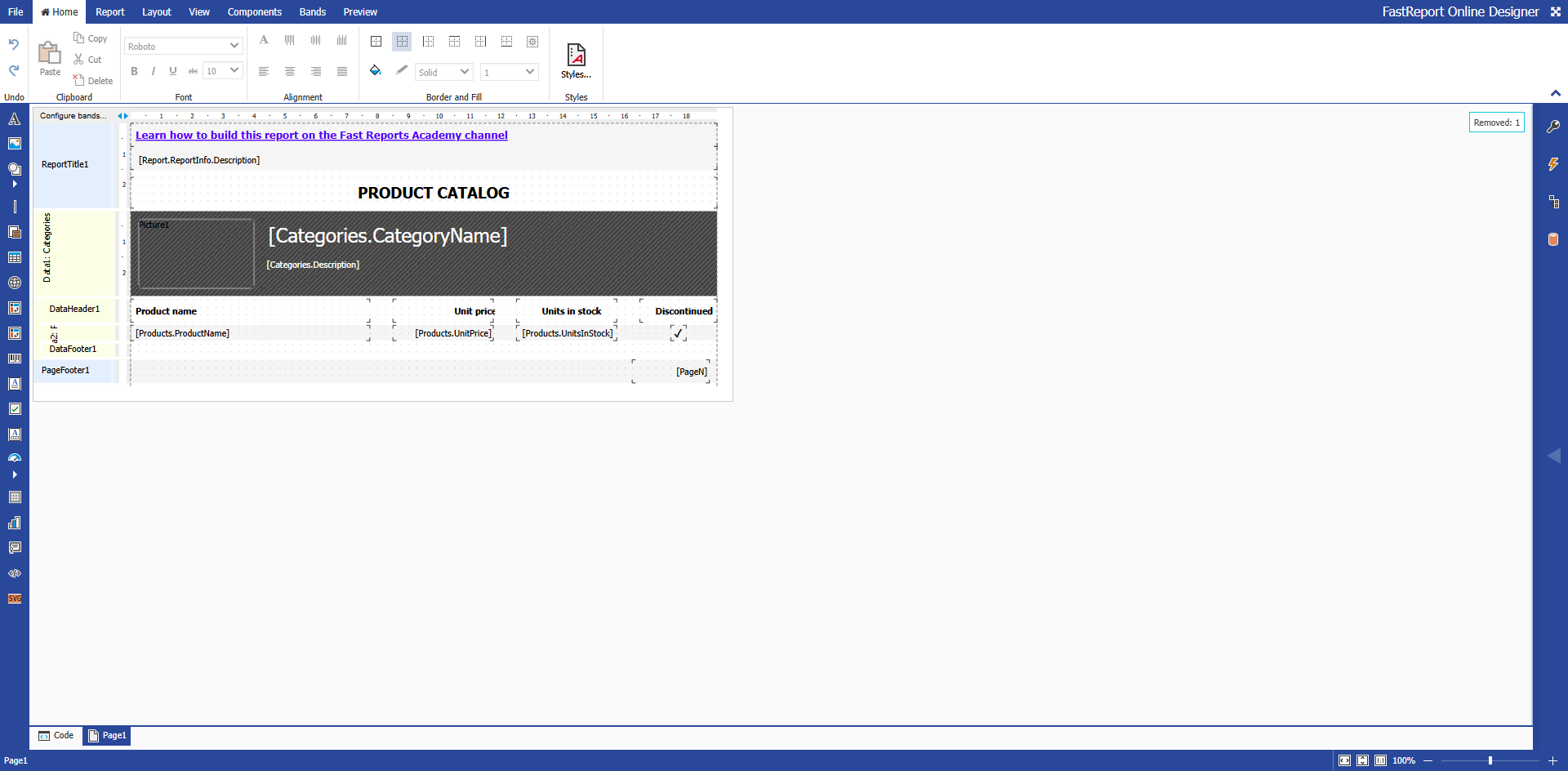Open the Properties wrench panel
Screen dimensions: 1568x771
point(1553,127)
